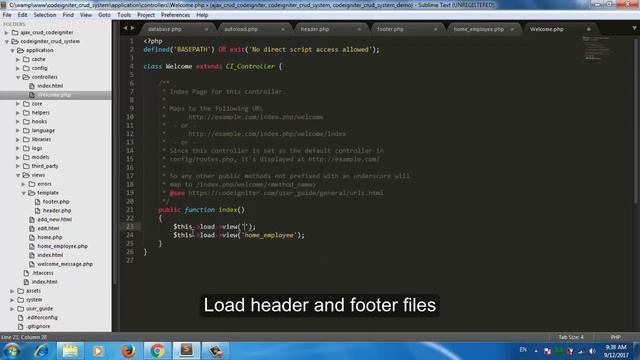Close the autoload.php tab

(x=282, y=29)
